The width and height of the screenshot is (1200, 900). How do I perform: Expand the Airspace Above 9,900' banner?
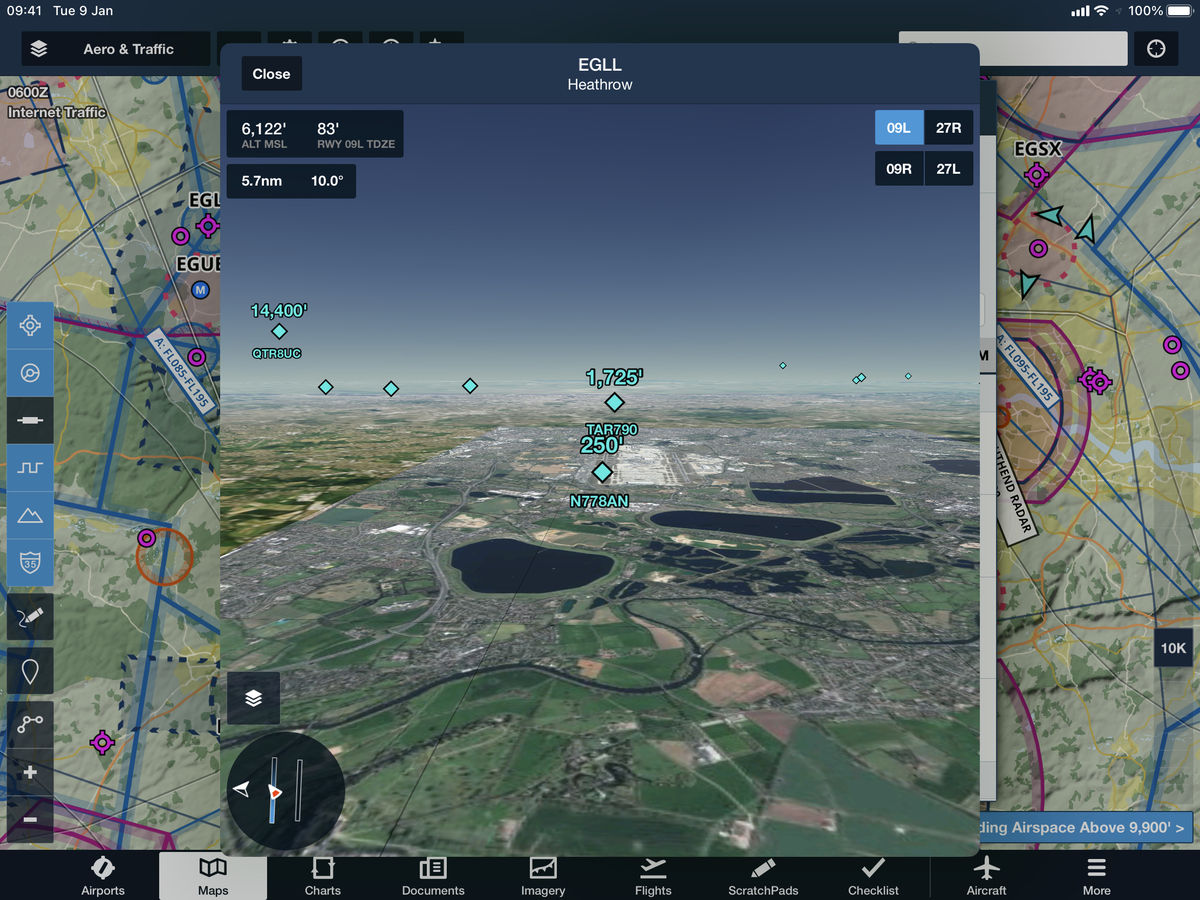1085,827
